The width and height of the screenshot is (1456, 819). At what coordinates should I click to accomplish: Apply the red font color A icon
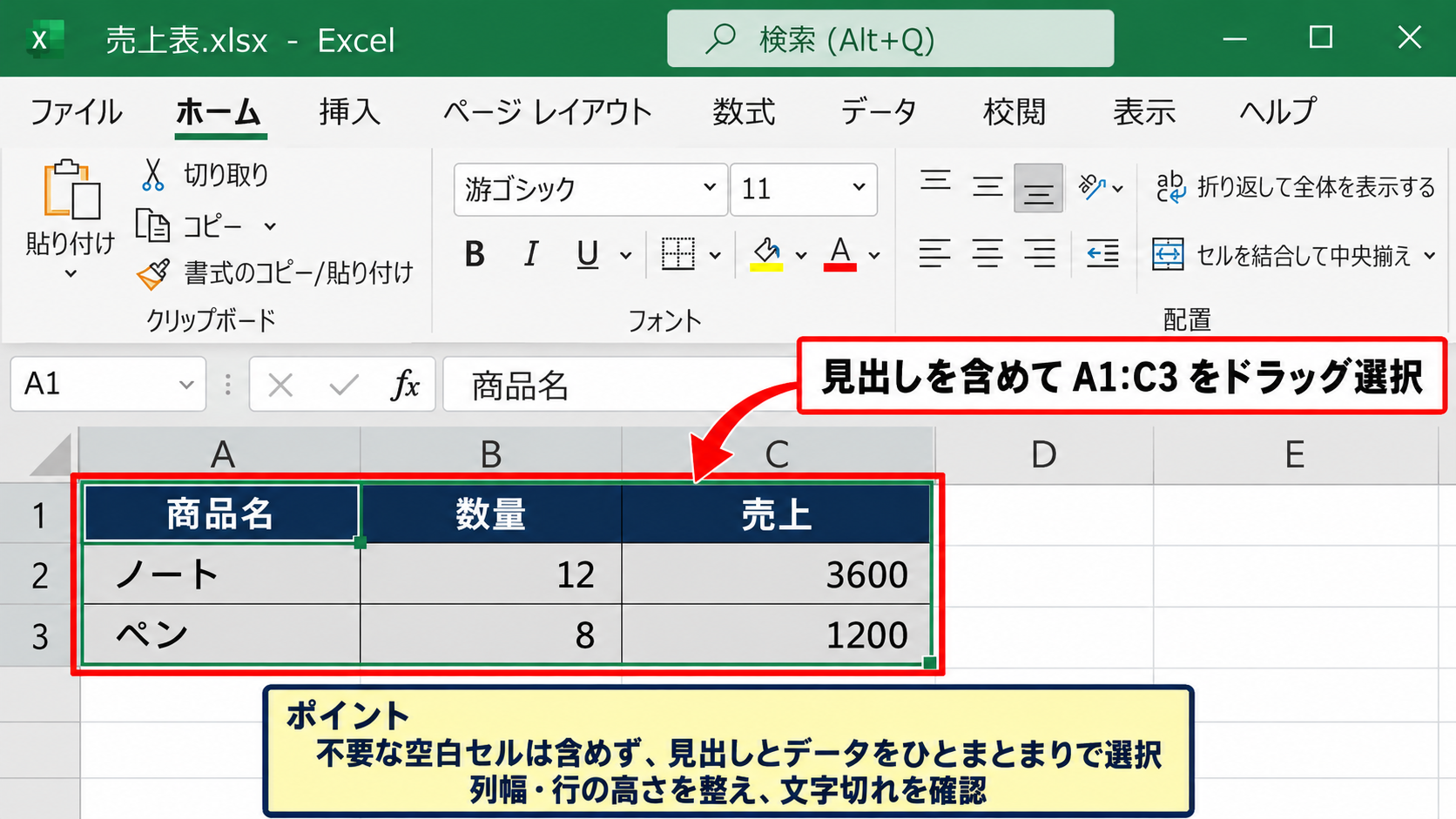(x=839, y=254)
